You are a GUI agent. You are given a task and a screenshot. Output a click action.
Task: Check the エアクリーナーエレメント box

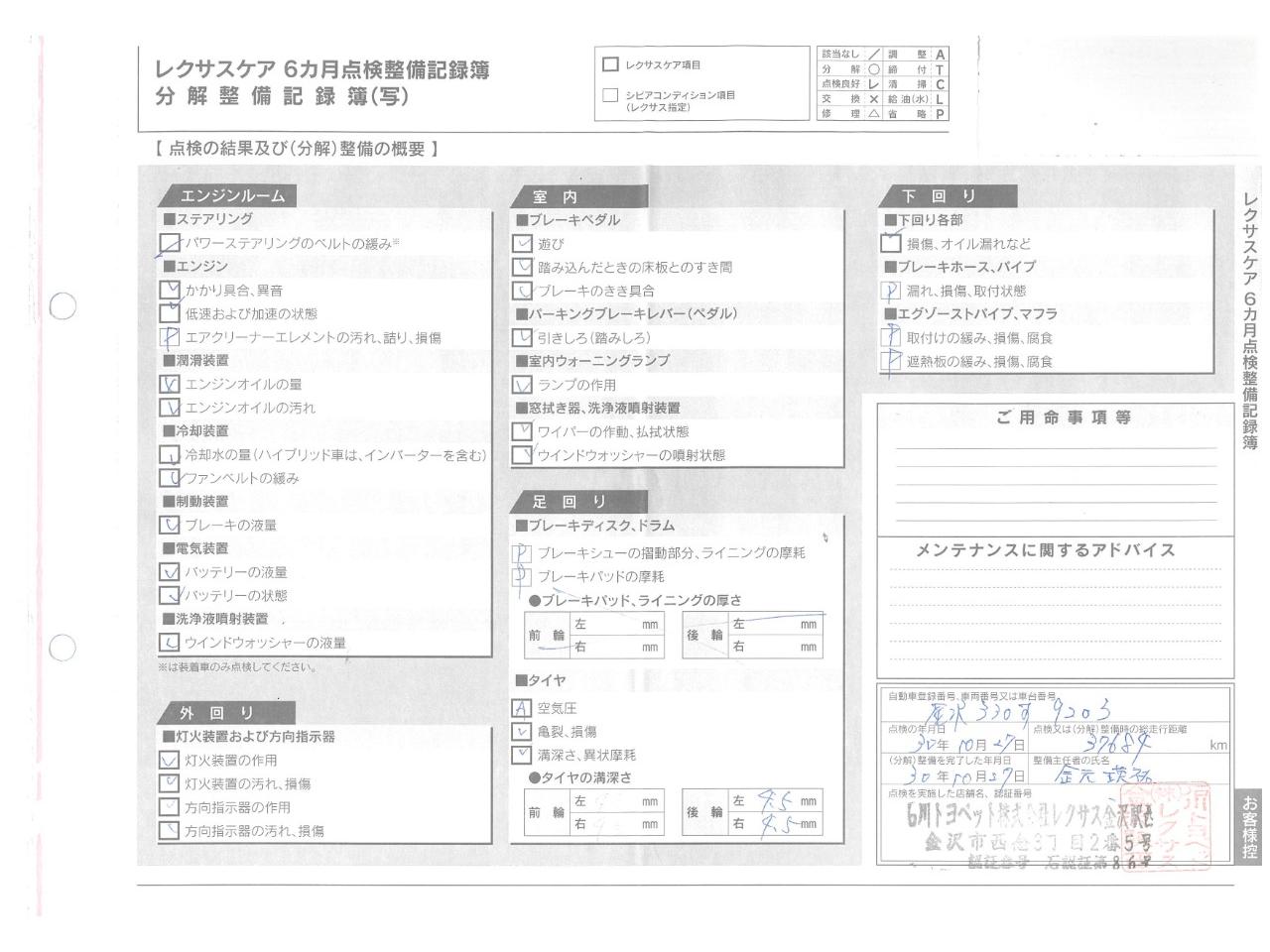pyautogui.click(x=170, y=337)
